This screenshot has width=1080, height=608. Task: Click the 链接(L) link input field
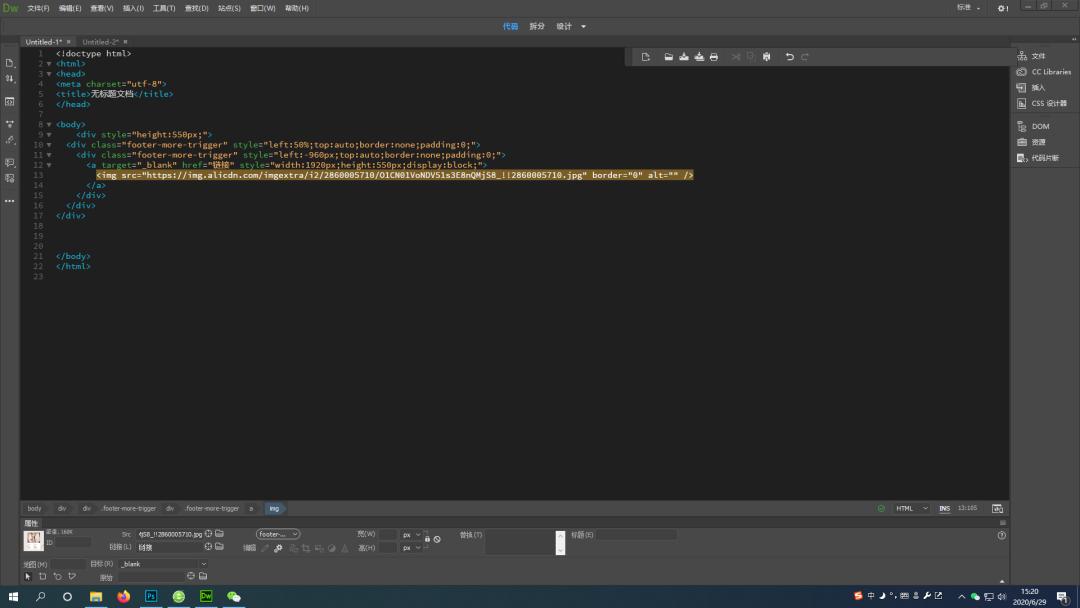pos(168,547)
